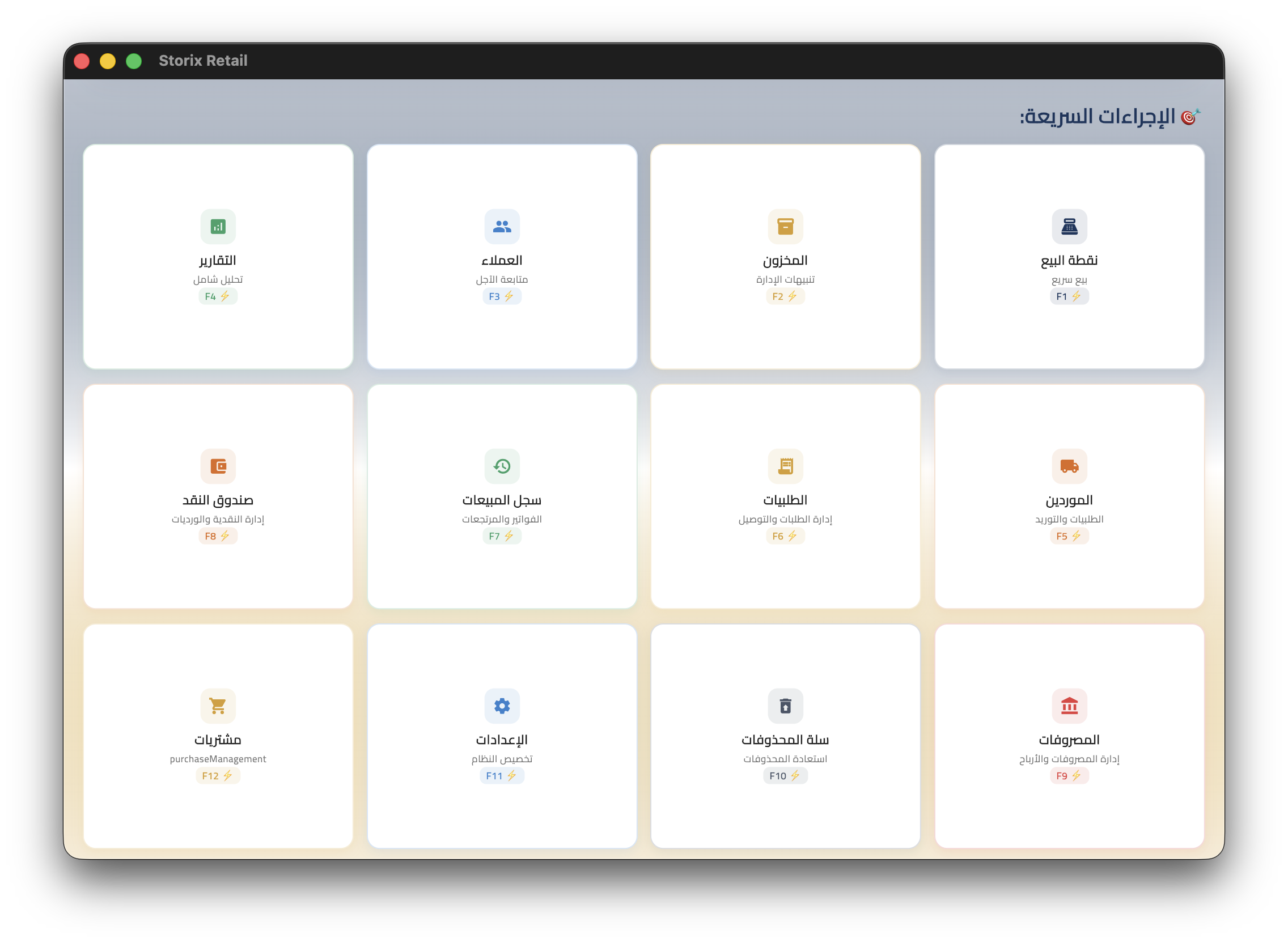Viewport: 1288px width, 943px height.
Task: Click the F7 shortcut badge
Action: [x=502, y=536]
